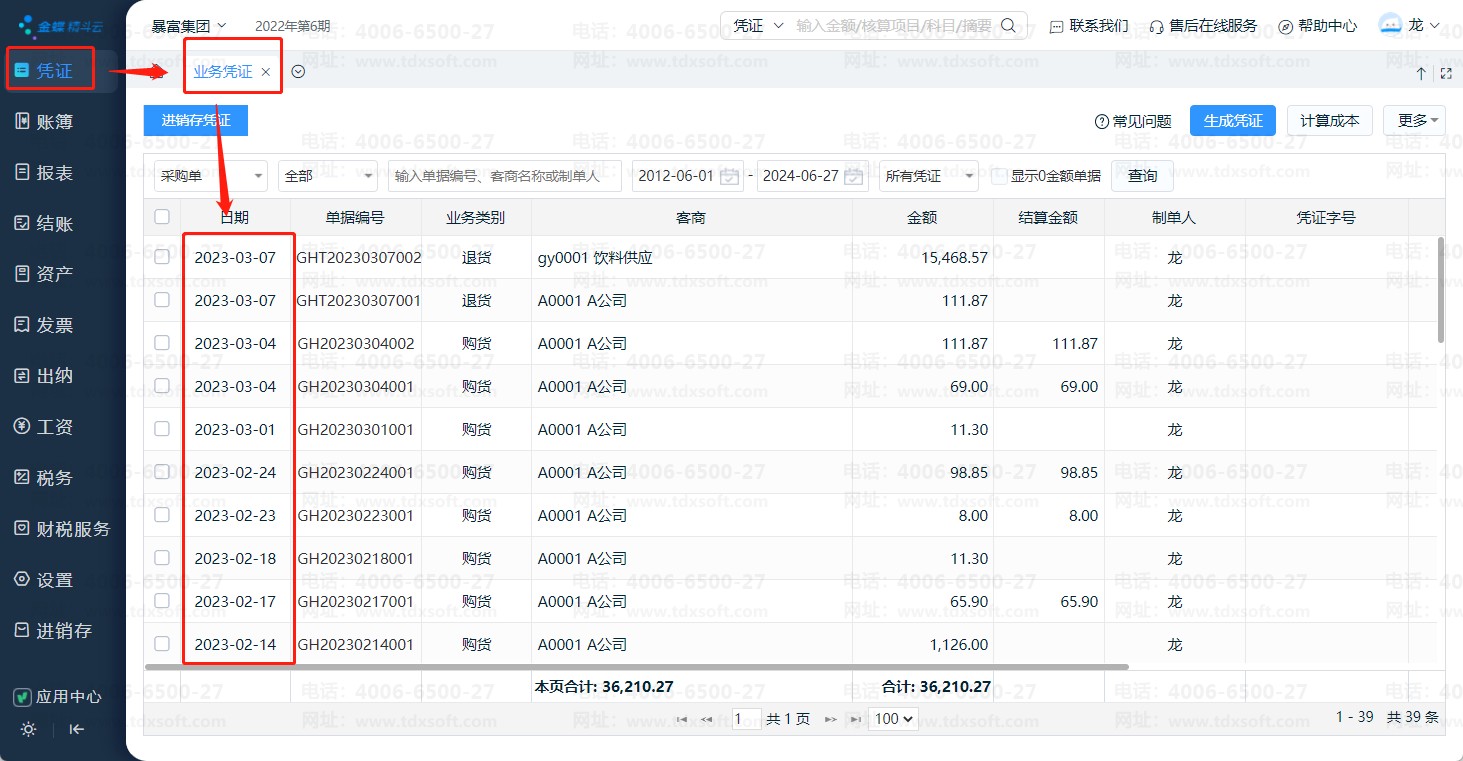Open the 采购单 document type dropdown
The image size is (1463, 761).
(210, 176)
